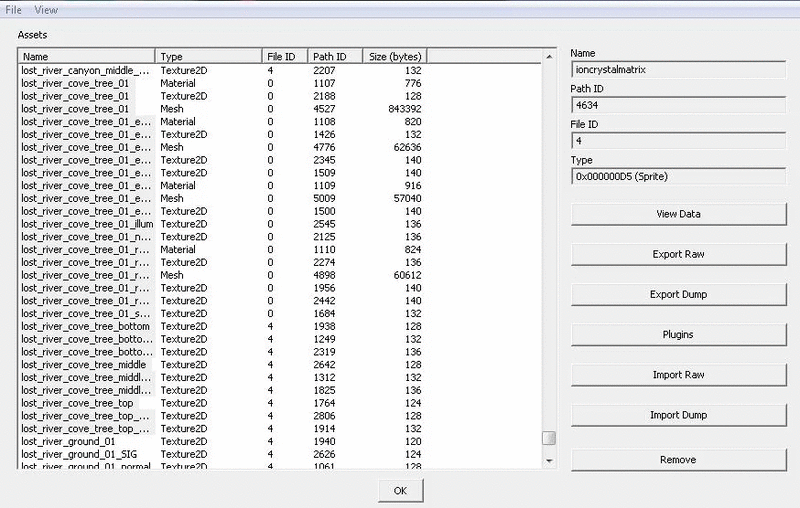Click the scroll up arrow of the asset list
The width and height of the screenshot is (800, 508).
coord(549,57)
